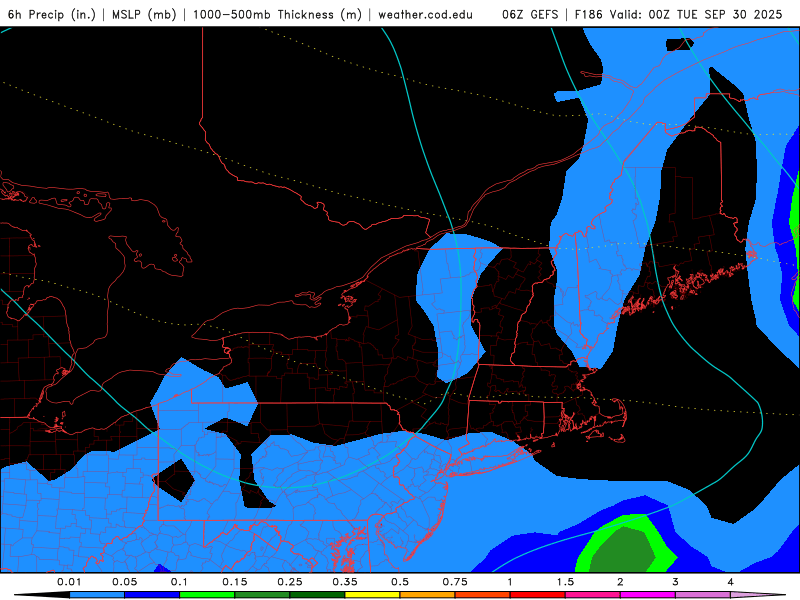Click the bright green 0.1–0.15 legend swatch
The height and width of the screenshot is (600, 800).
207,595
